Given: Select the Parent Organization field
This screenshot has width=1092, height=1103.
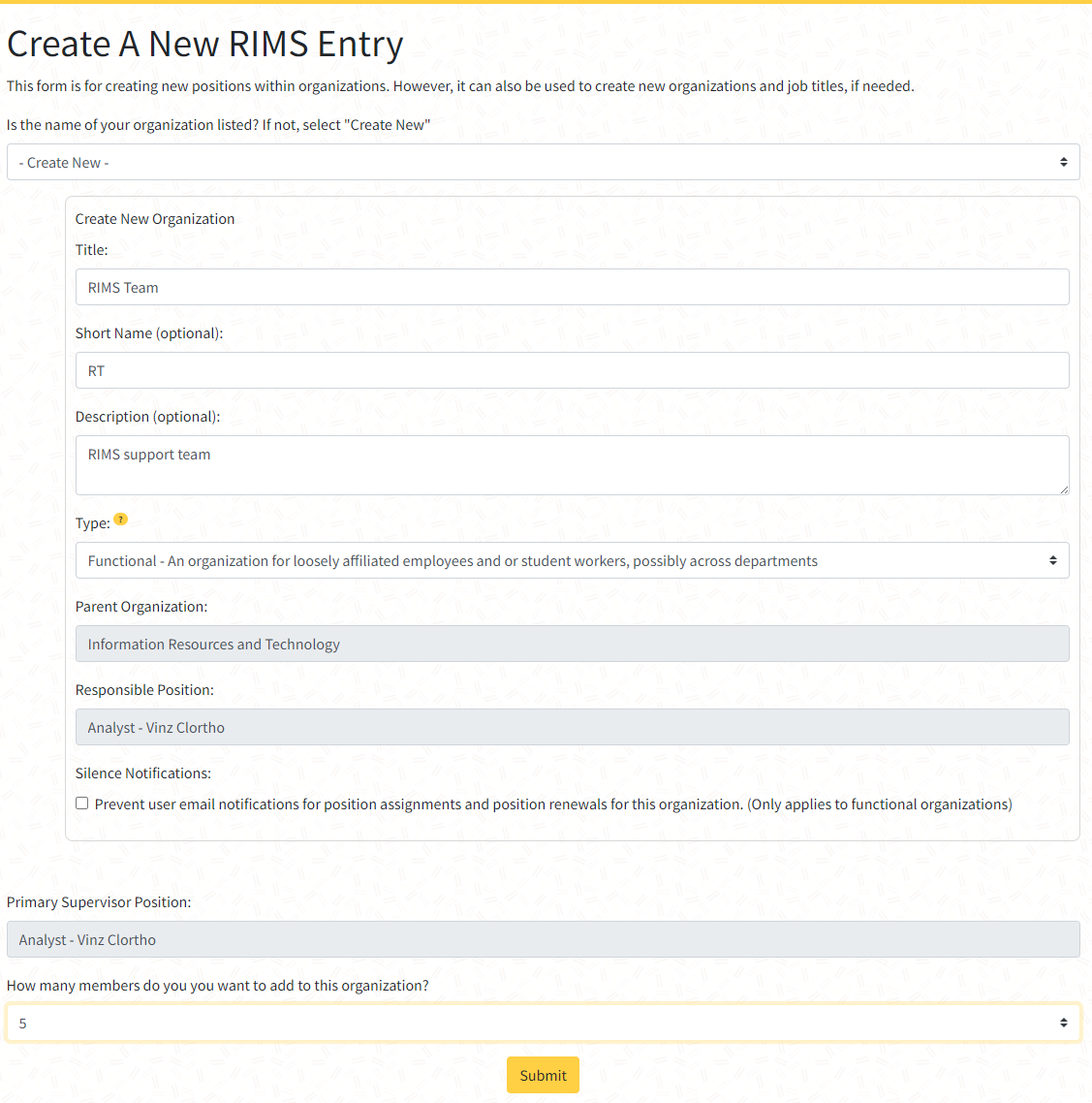Looking at the screenshot, I should coord(572,645).
